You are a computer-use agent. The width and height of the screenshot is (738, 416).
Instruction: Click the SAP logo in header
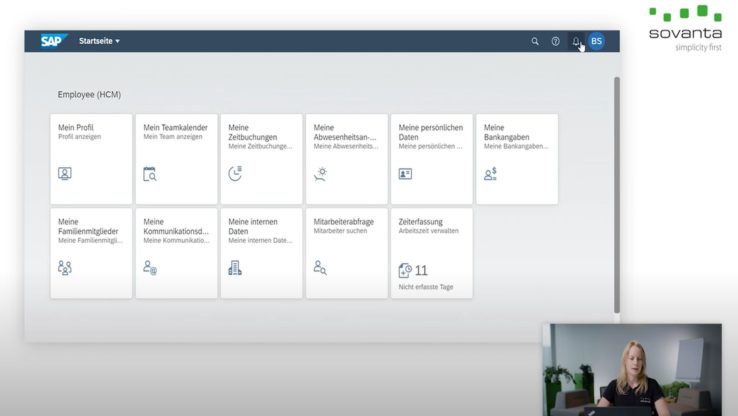pos(52,41)
